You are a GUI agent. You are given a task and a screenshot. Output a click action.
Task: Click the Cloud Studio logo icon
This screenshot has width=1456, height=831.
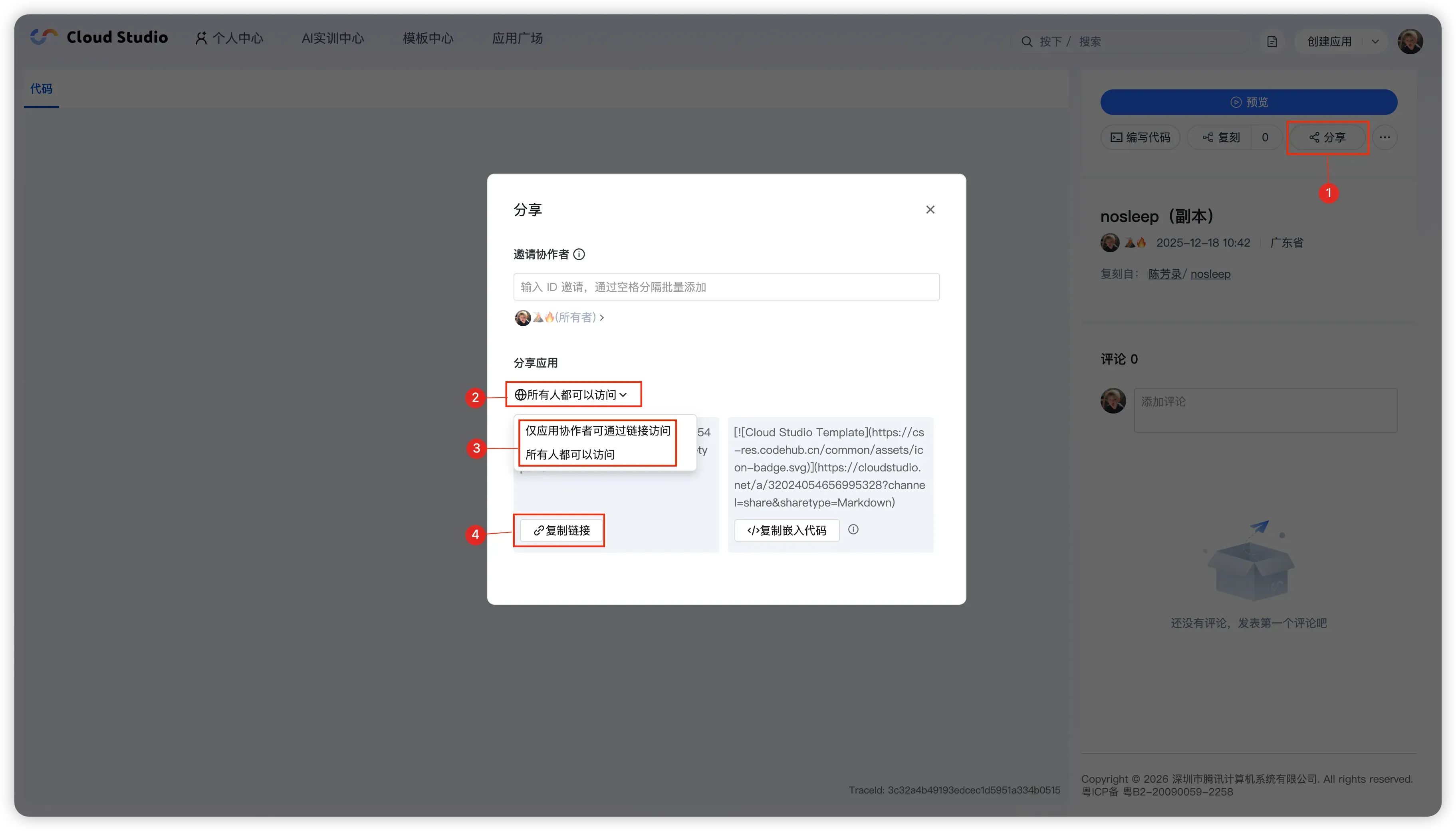44,37
